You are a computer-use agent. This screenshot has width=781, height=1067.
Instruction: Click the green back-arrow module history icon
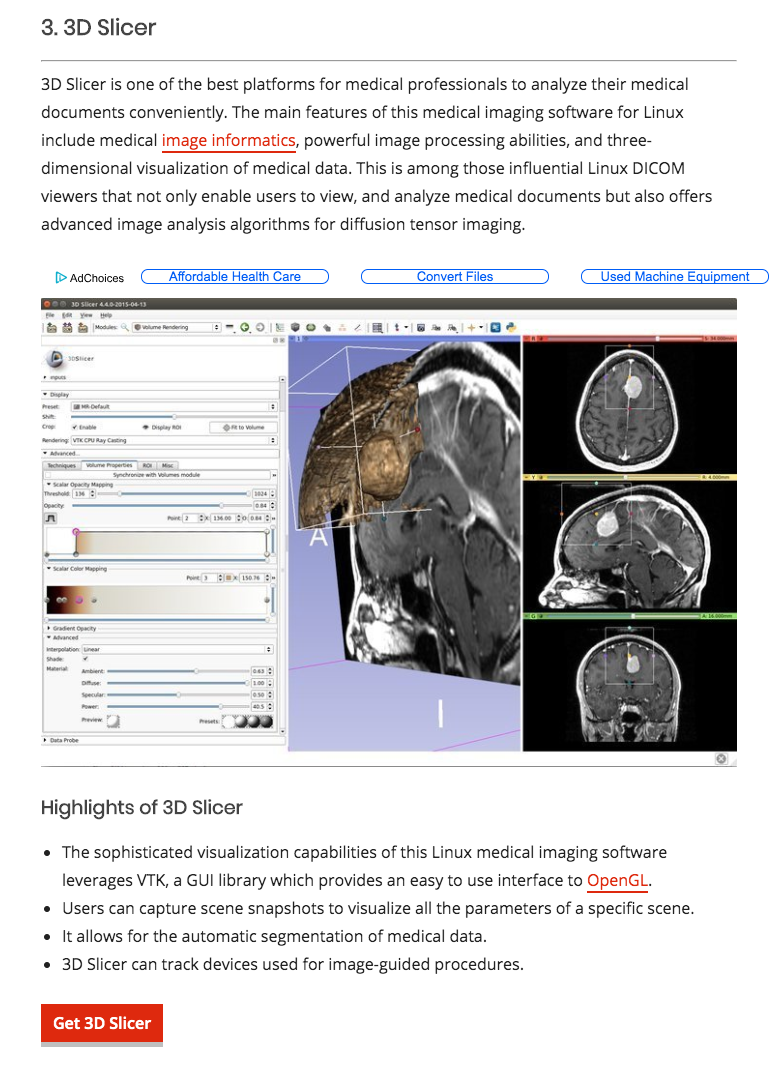[245, 327]
